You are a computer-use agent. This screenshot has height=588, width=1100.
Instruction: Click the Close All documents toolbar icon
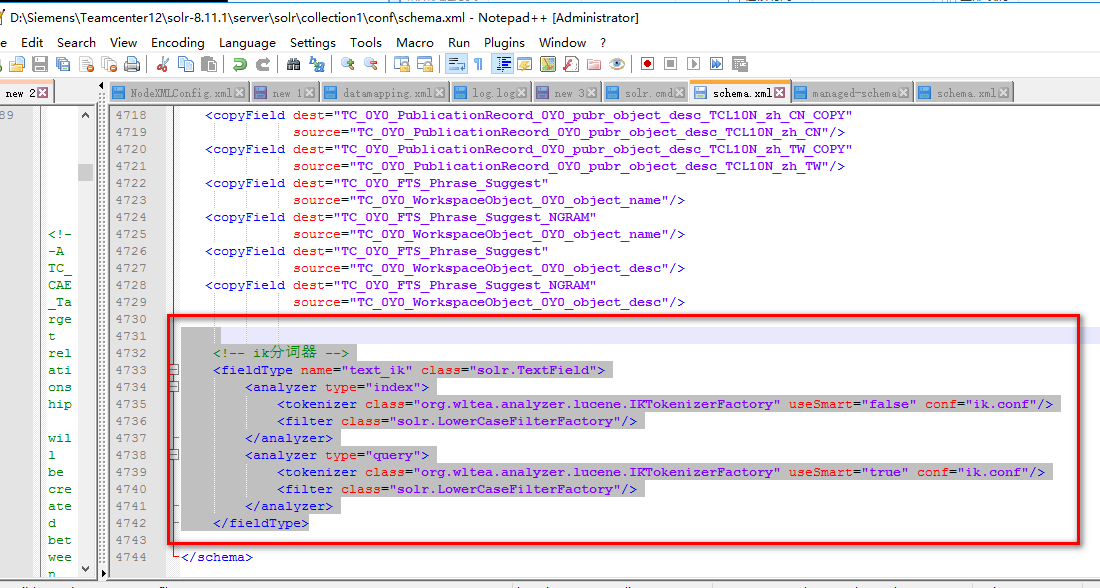click(x=109, y=65)
